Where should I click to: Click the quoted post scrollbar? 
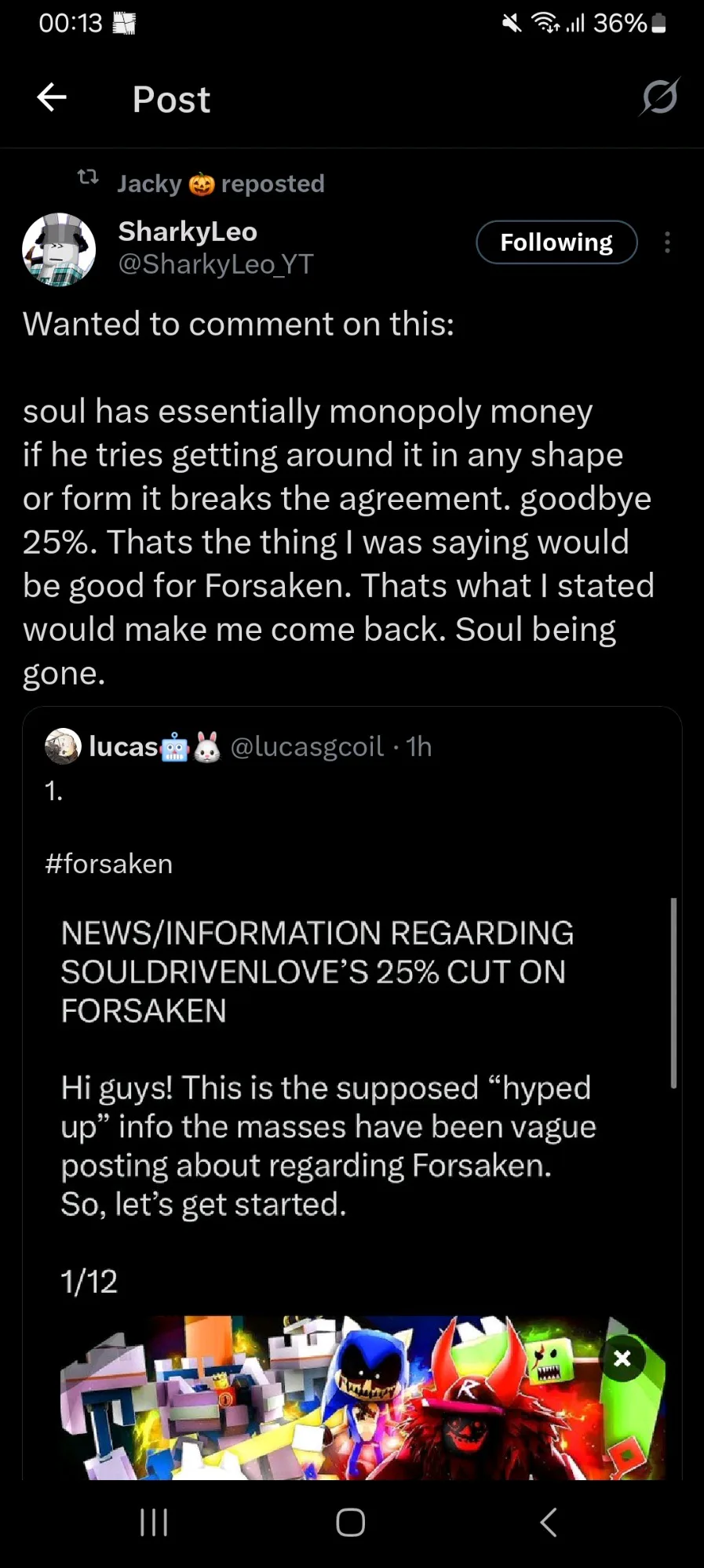pyautogui.click(x=673, y=992)
